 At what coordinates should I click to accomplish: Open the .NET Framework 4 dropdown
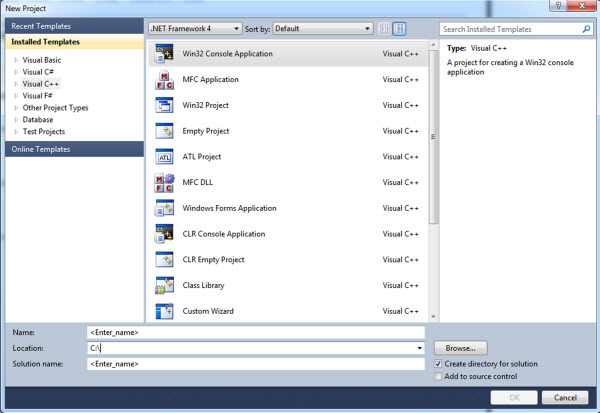tap(195, 29)
